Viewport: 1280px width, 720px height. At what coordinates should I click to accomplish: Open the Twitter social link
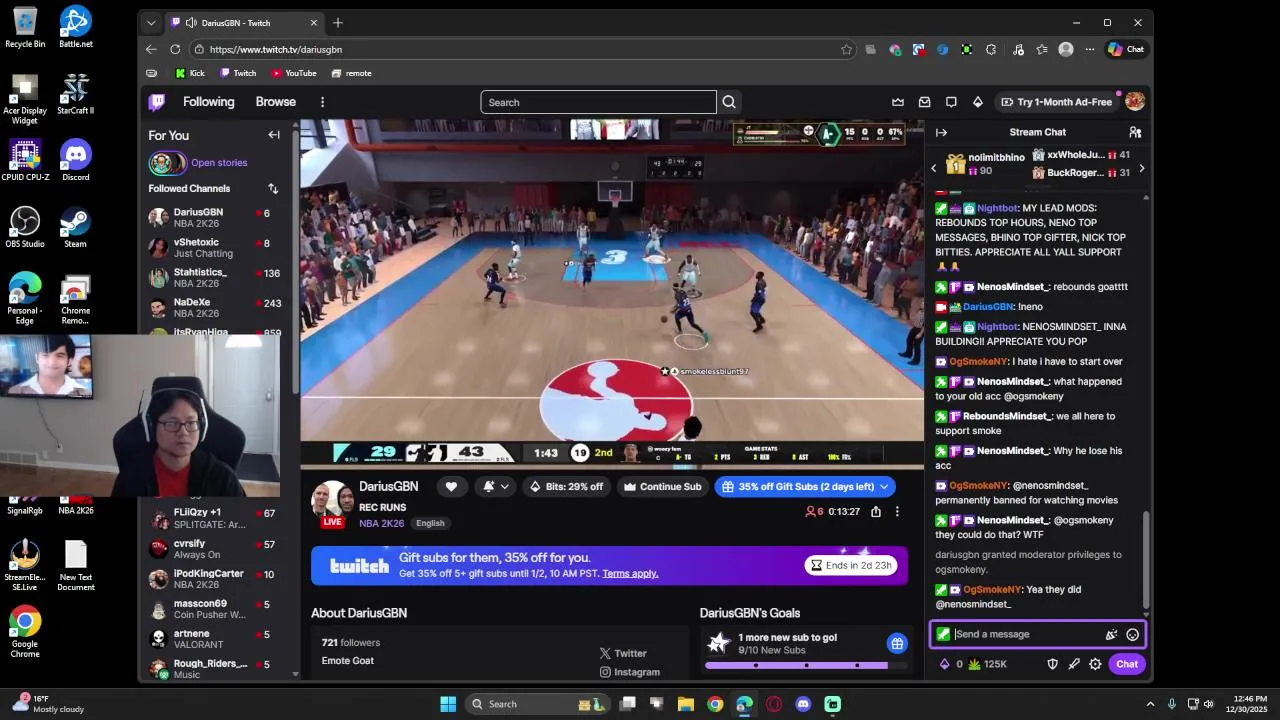623,653
